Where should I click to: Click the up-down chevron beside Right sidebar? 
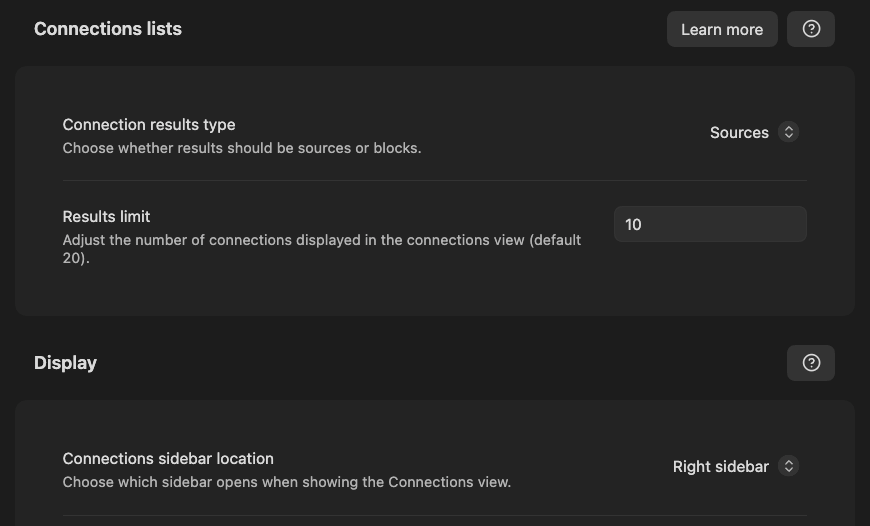pos(788,466)
